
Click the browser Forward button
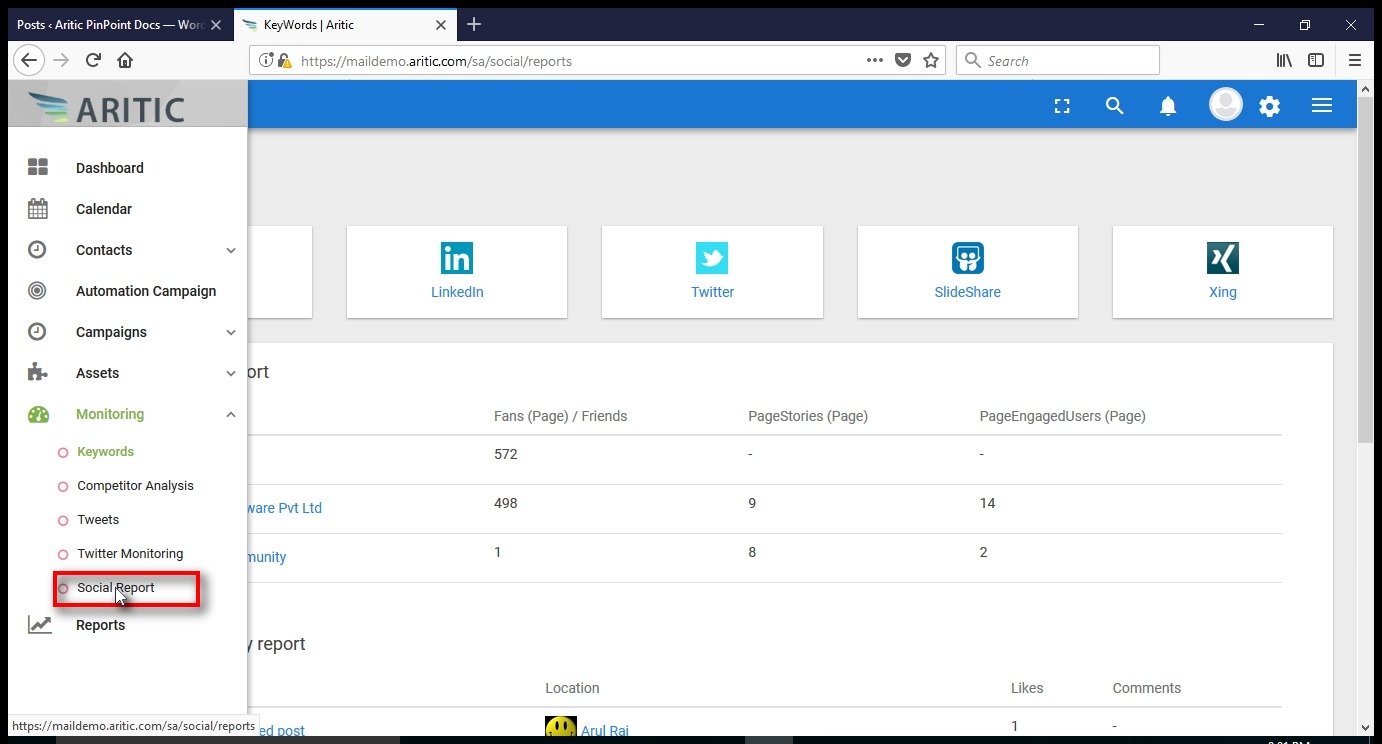pos(61,60)
